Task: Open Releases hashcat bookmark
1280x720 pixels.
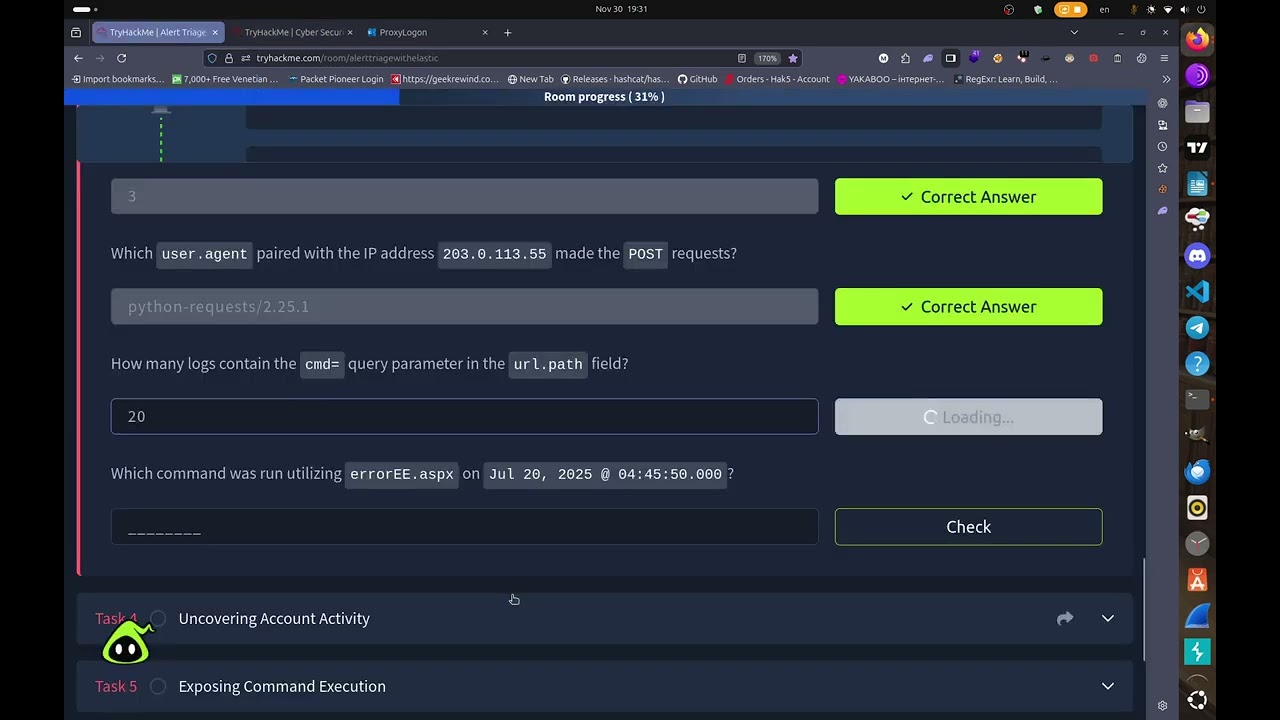Action: (x=615, y=79)
